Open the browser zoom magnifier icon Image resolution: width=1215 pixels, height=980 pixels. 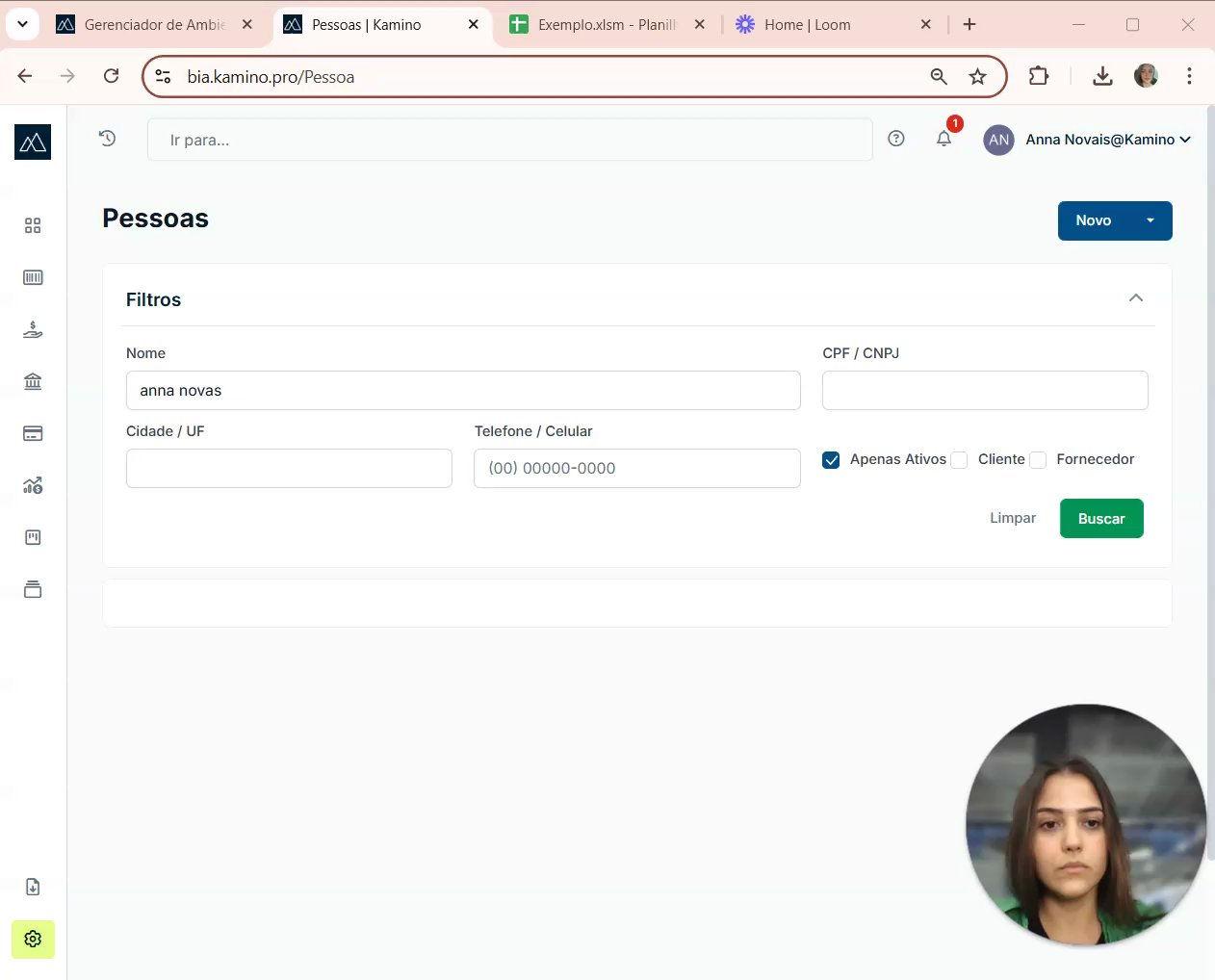(x=939, y=77)
